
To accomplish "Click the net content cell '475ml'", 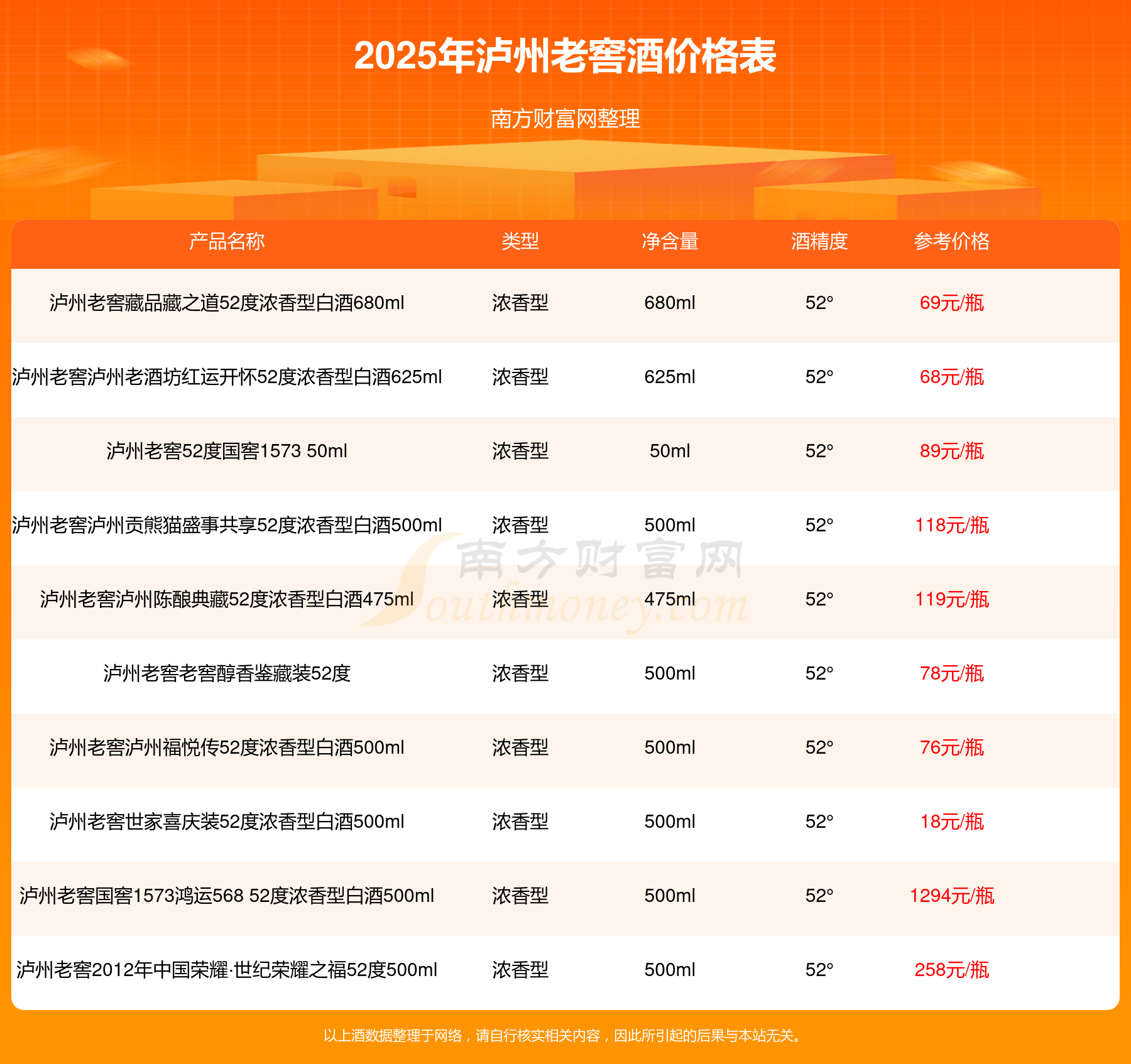I will pyautogui.click(x=670, y=599).
